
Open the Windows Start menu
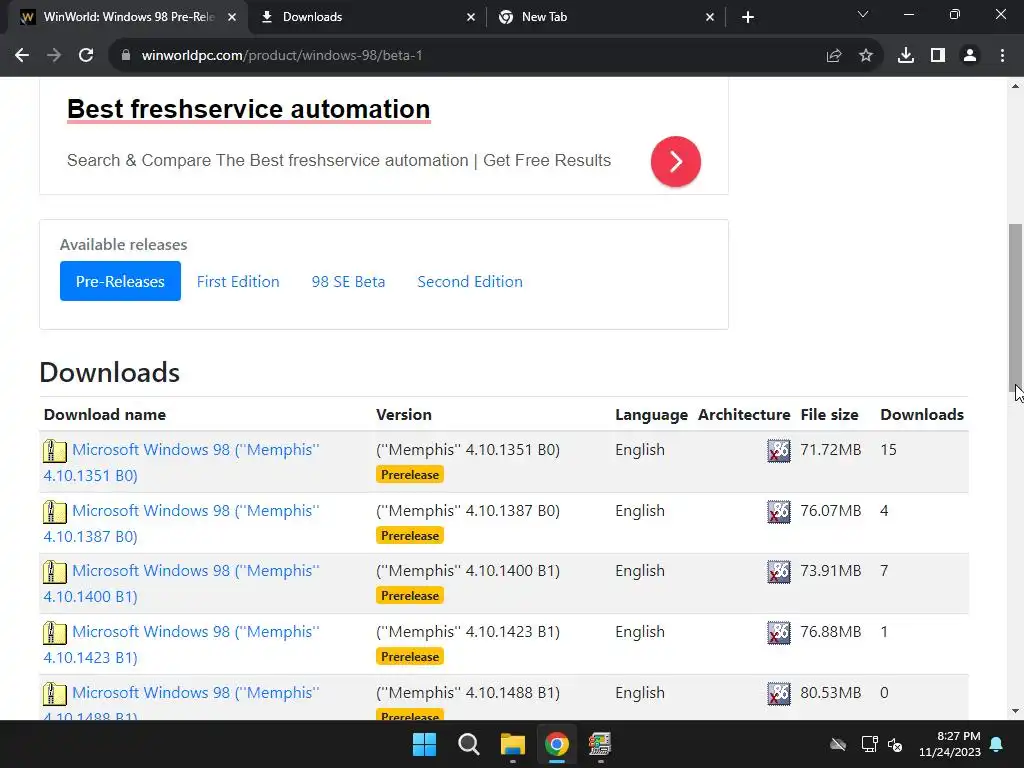tap(424, 744)
